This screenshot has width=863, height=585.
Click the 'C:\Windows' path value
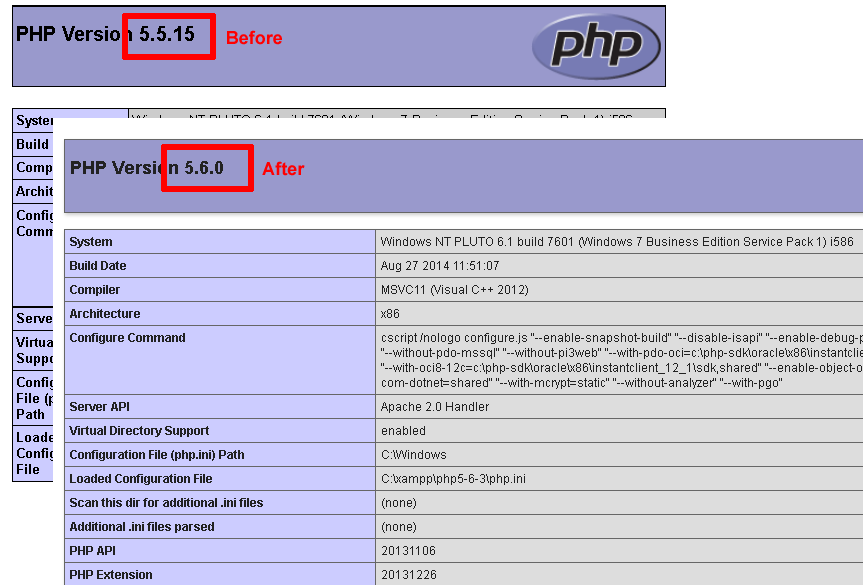(413, 455)
